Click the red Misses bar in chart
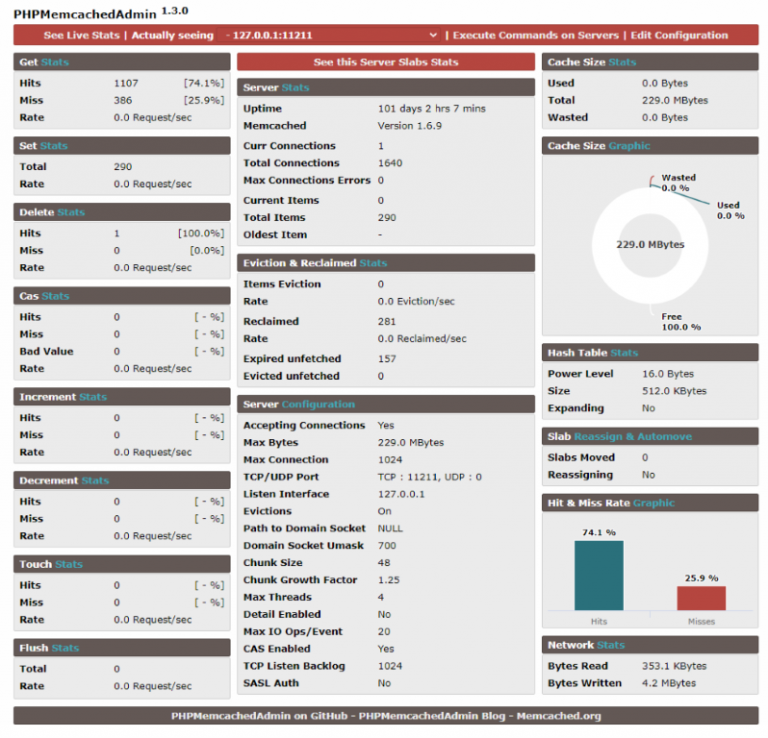The height and width of the screenshot is (738, 768). (701, 598)
